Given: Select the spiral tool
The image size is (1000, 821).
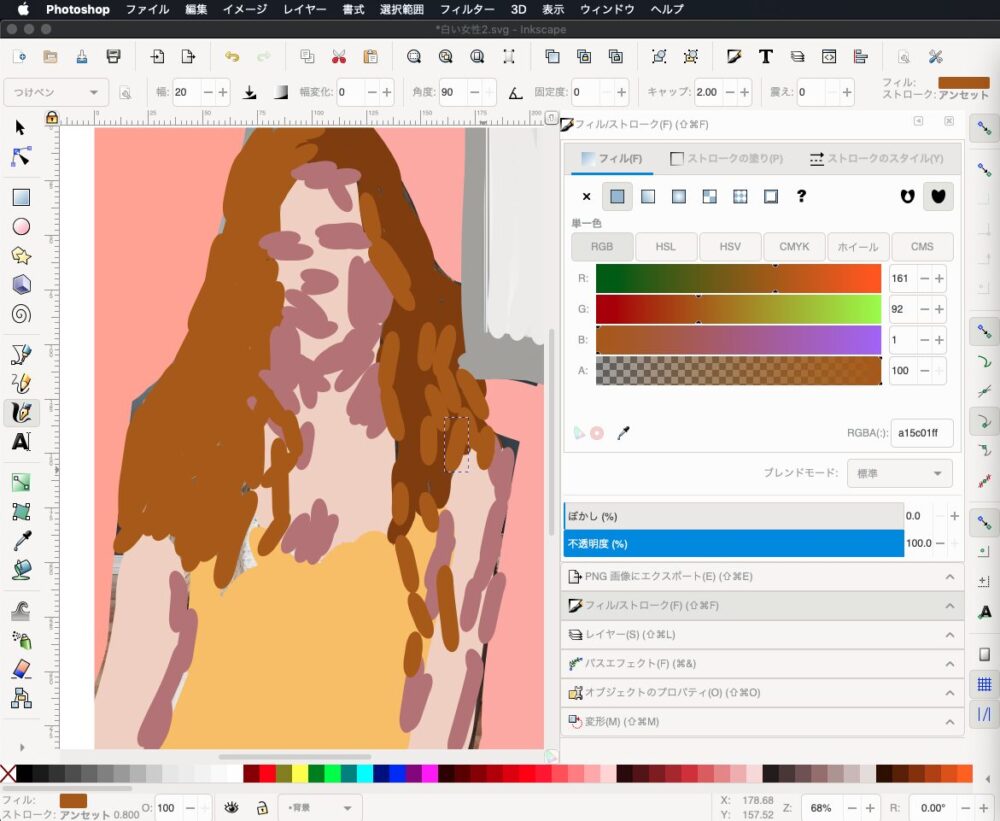Looking at the screenshot, I should coord(21,314).
